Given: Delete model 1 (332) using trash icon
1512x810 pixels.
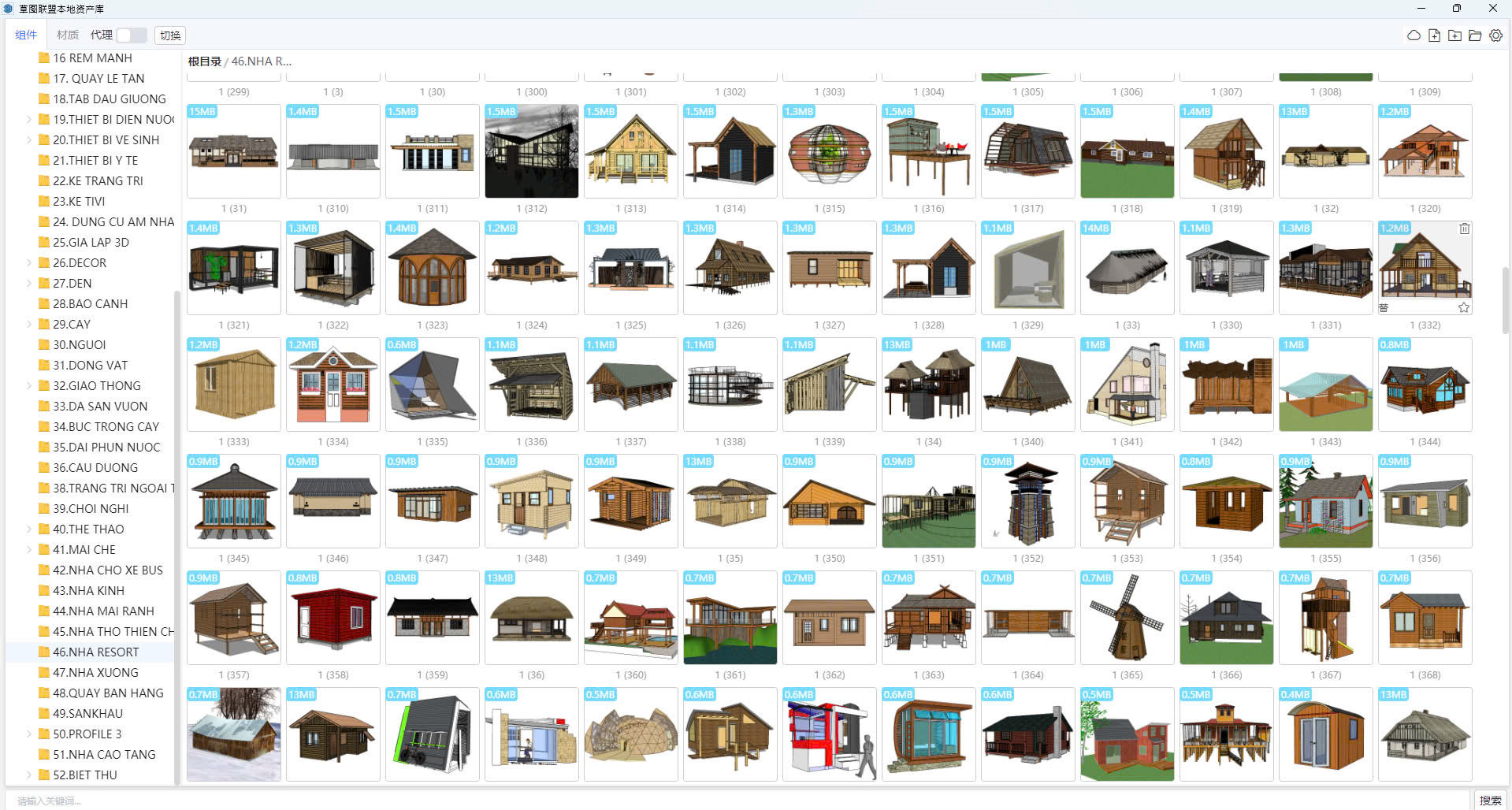Looking at the screenshot, I should [1464, 229].
